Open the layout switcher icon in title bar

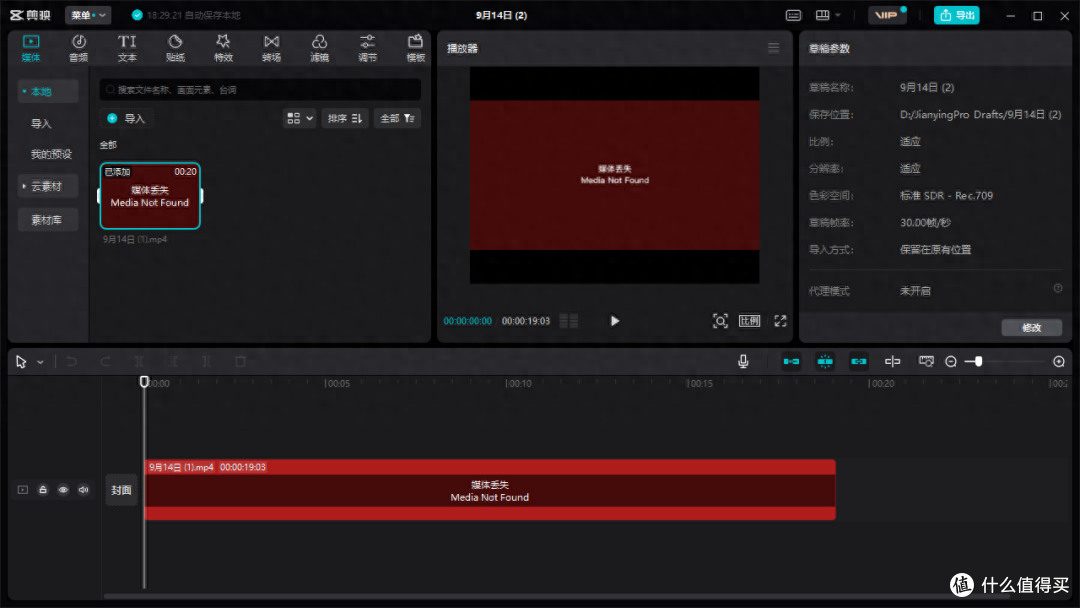tap(822, 15)
